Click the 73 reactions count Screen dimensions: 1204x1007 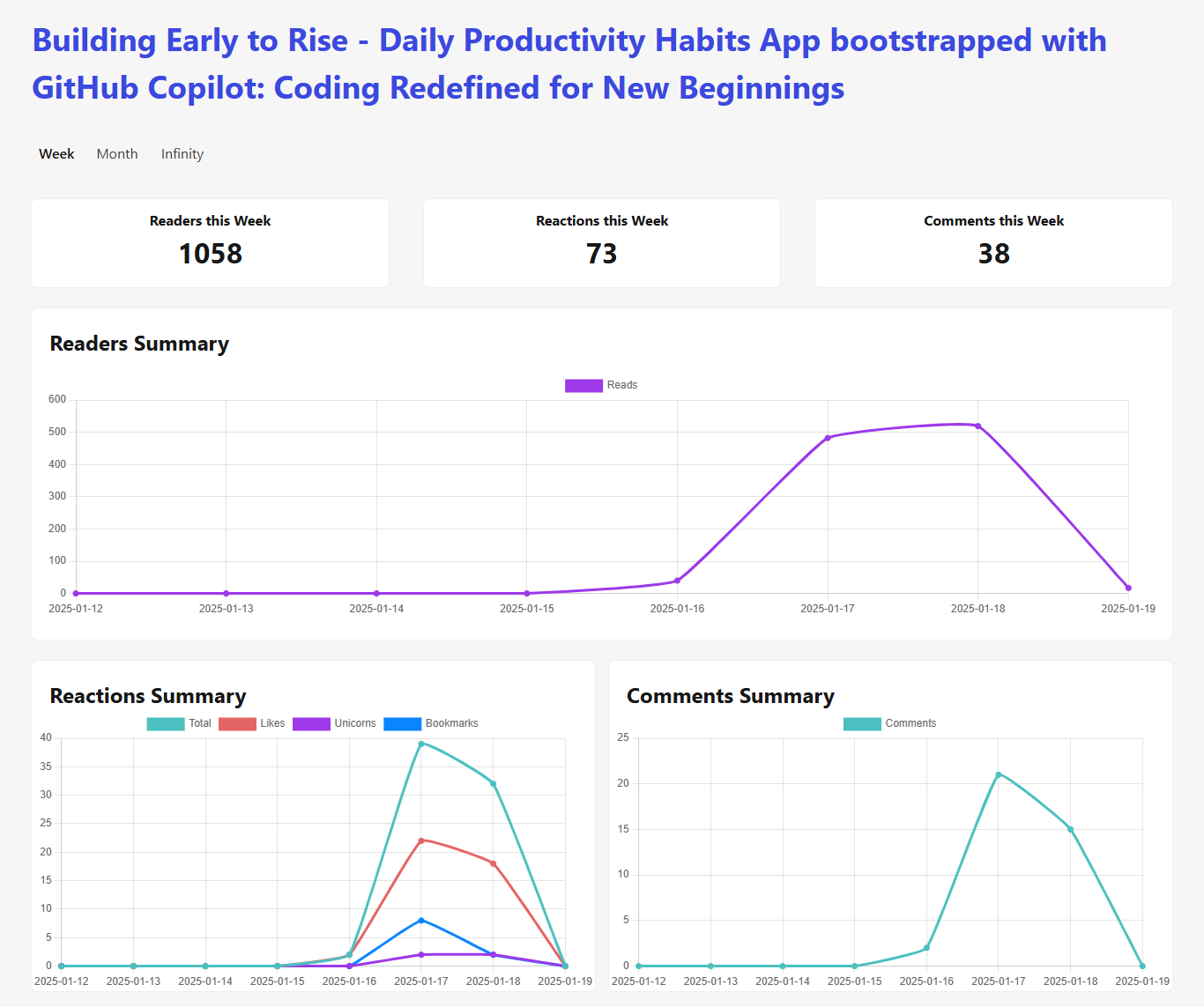click(602, 254)
